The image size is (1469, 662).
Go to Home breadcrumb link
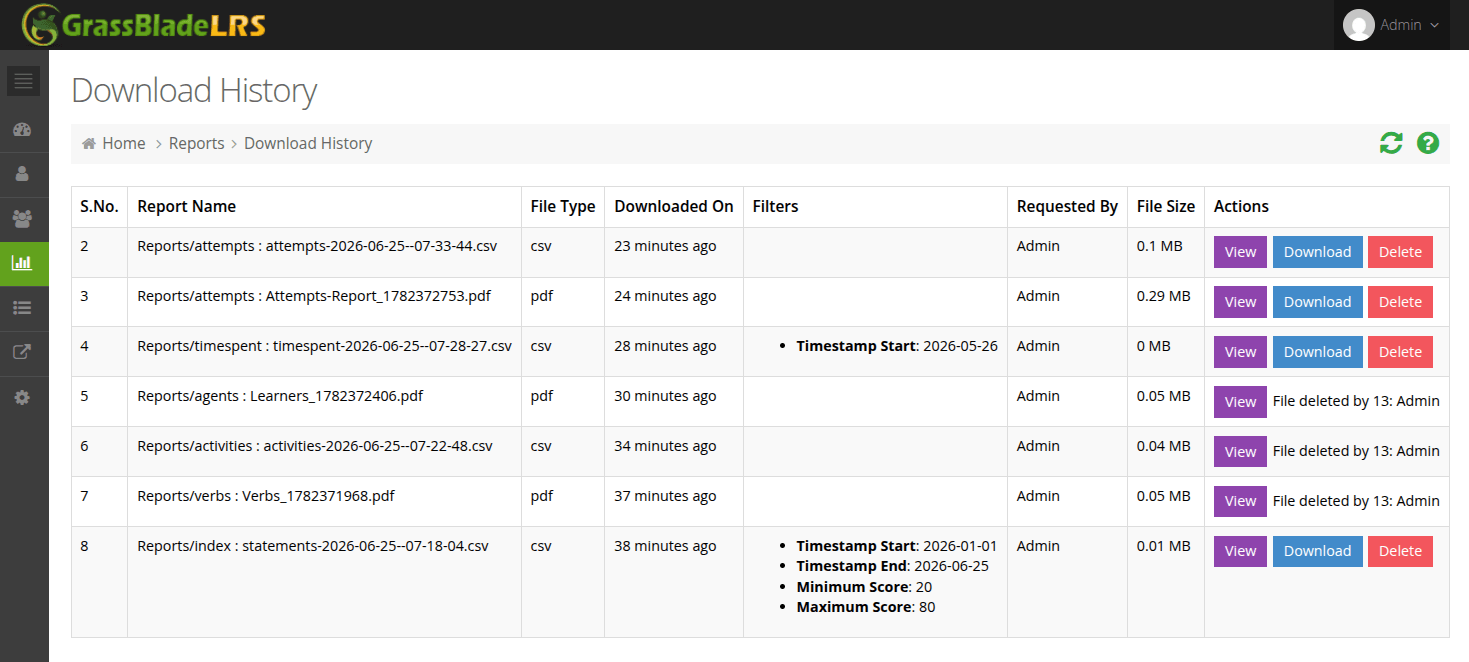pos(124,143)
